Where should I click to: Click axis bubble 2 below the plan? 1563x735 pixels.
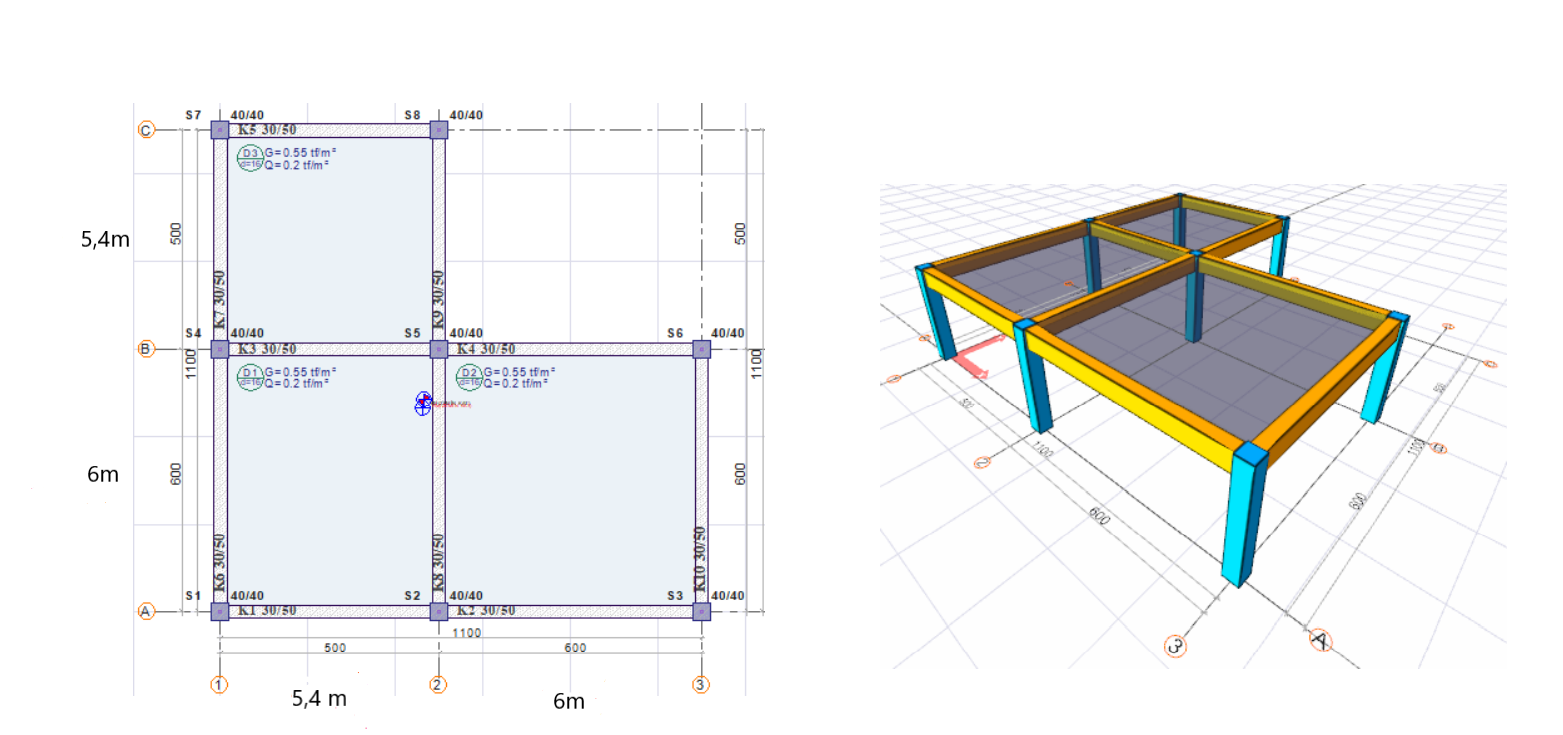tap(437, 686)
